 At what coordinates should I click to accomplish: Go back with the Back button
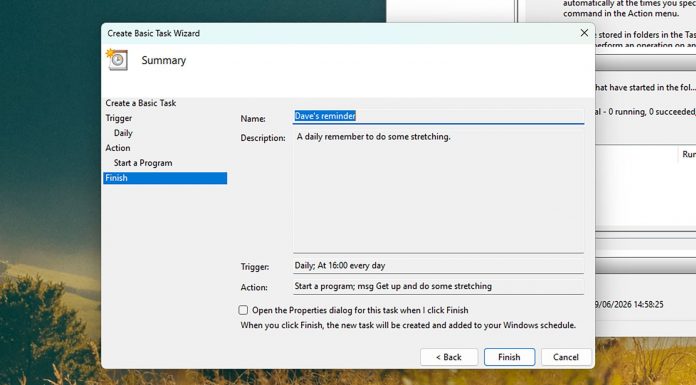coord(449,357)
